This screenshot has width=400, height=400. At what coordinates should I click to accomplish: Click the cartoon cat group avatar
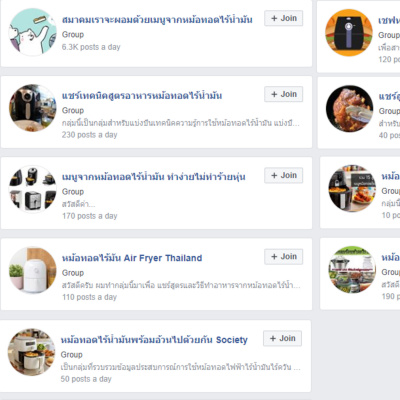[32, 32]
